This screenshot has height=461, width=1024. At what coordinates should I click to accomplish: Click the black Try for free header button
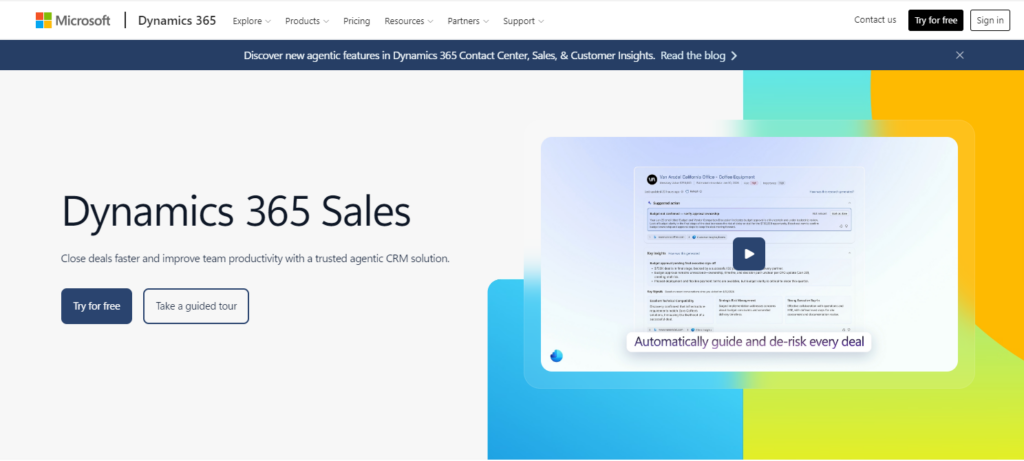(x=935, y=20)
